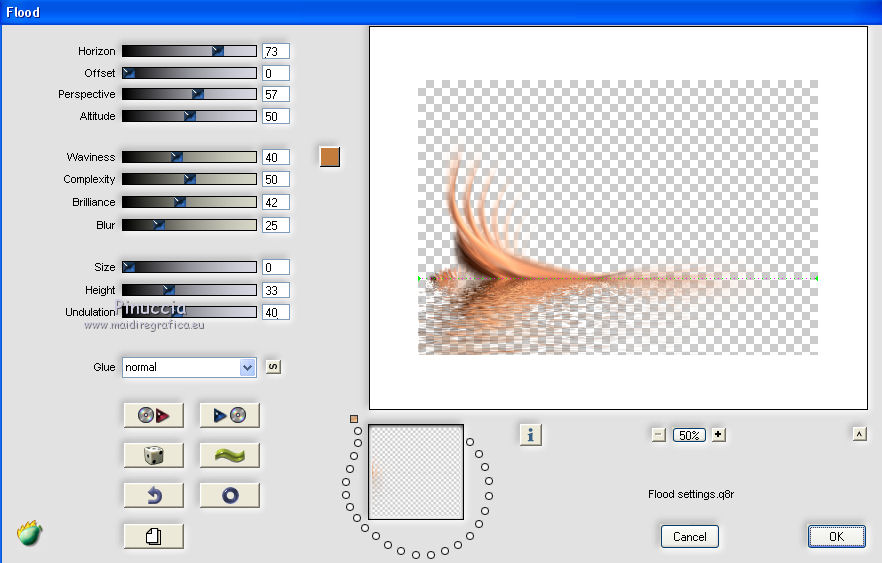Click the save settings play-disc button
This screenshot has height=563, width=882.
[x=230, y=416]
